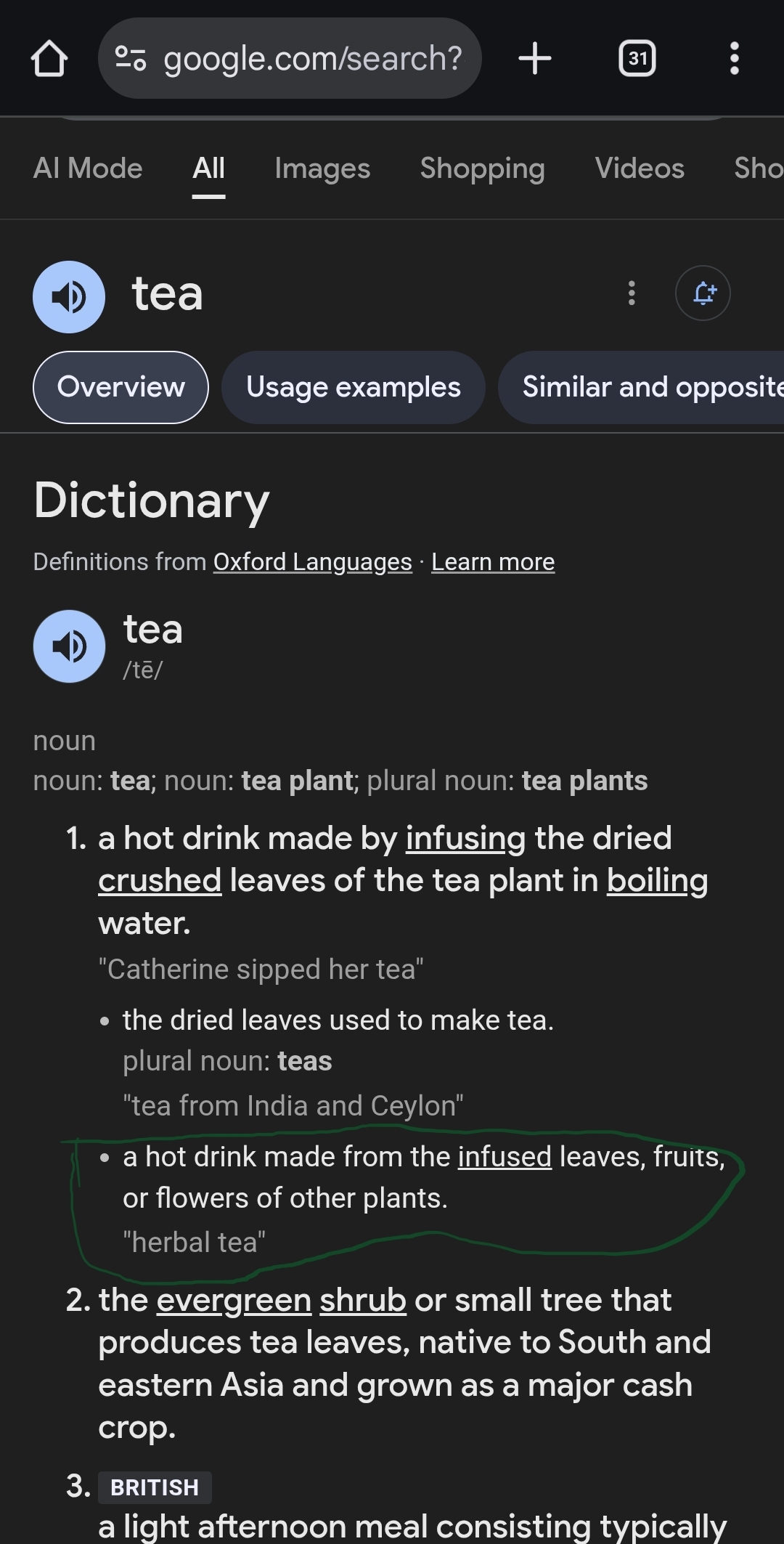Open Oxford Languages link

click(313, 562)
